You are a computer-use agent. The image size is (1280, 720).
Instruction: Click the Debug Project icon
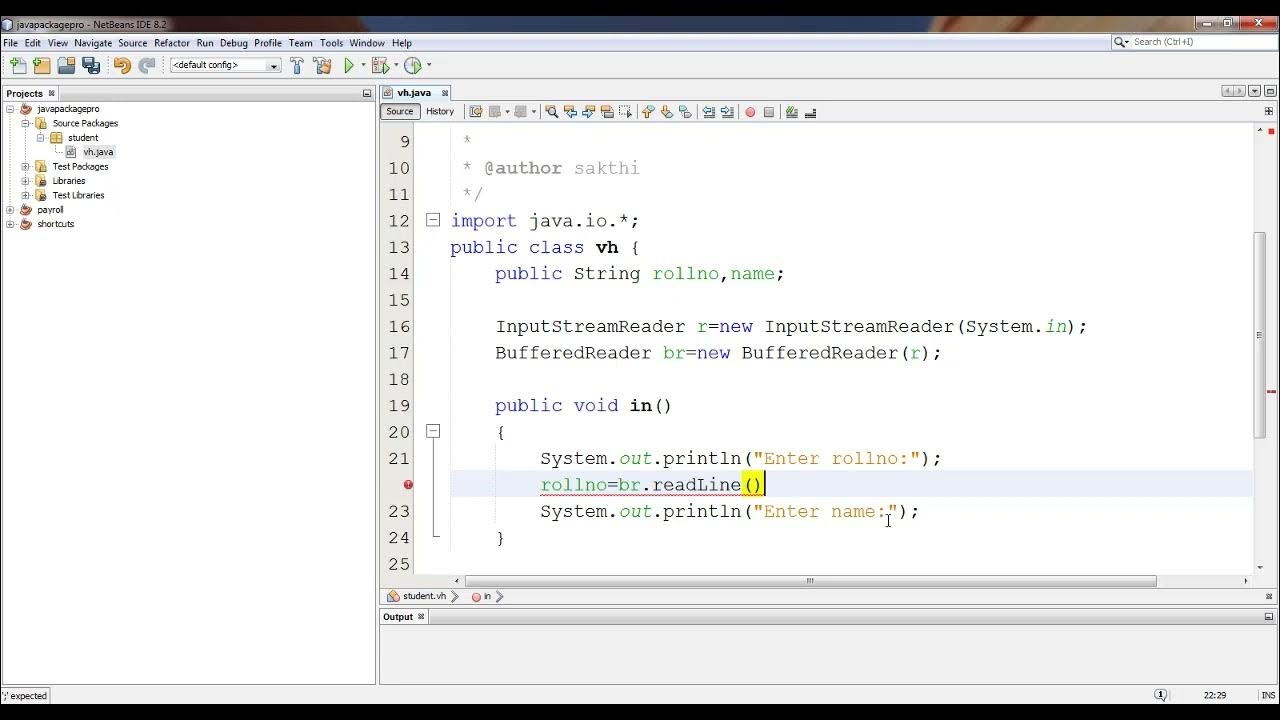pyautogui.click(x=380, y=65)
